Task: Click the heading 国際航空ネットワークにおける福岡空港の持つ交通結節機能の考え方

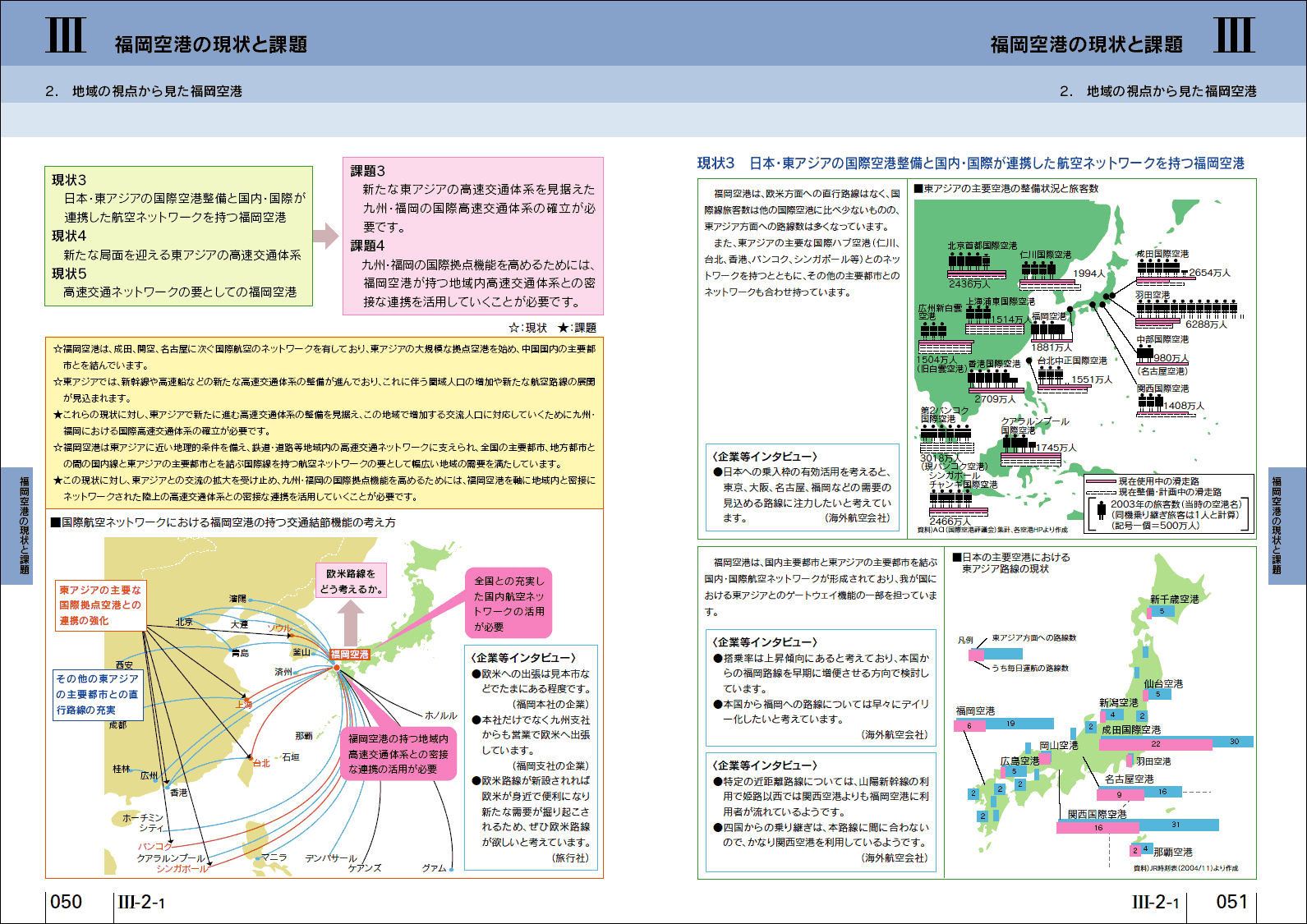Action: (223, 522)
